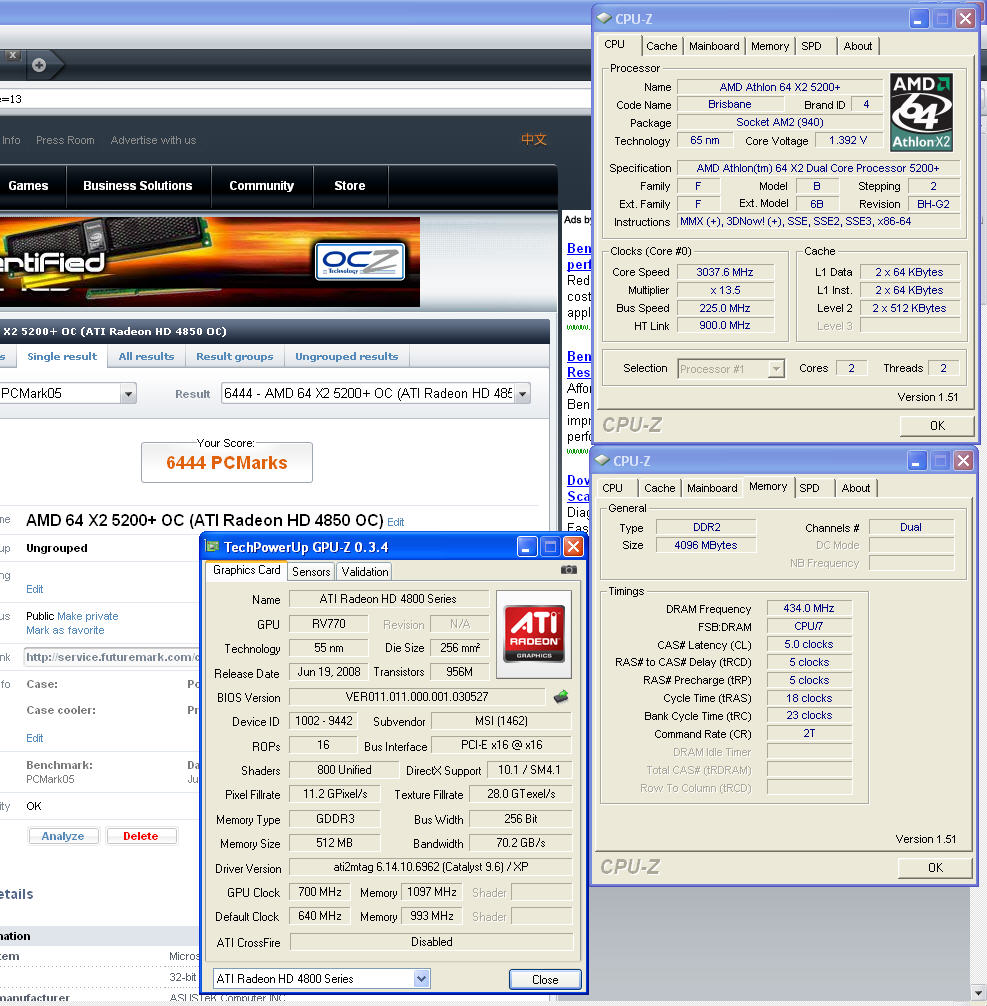Click BIOS Version field in GPU-Z
This screenshot has width=987, height=1006.
coord(416,697)
